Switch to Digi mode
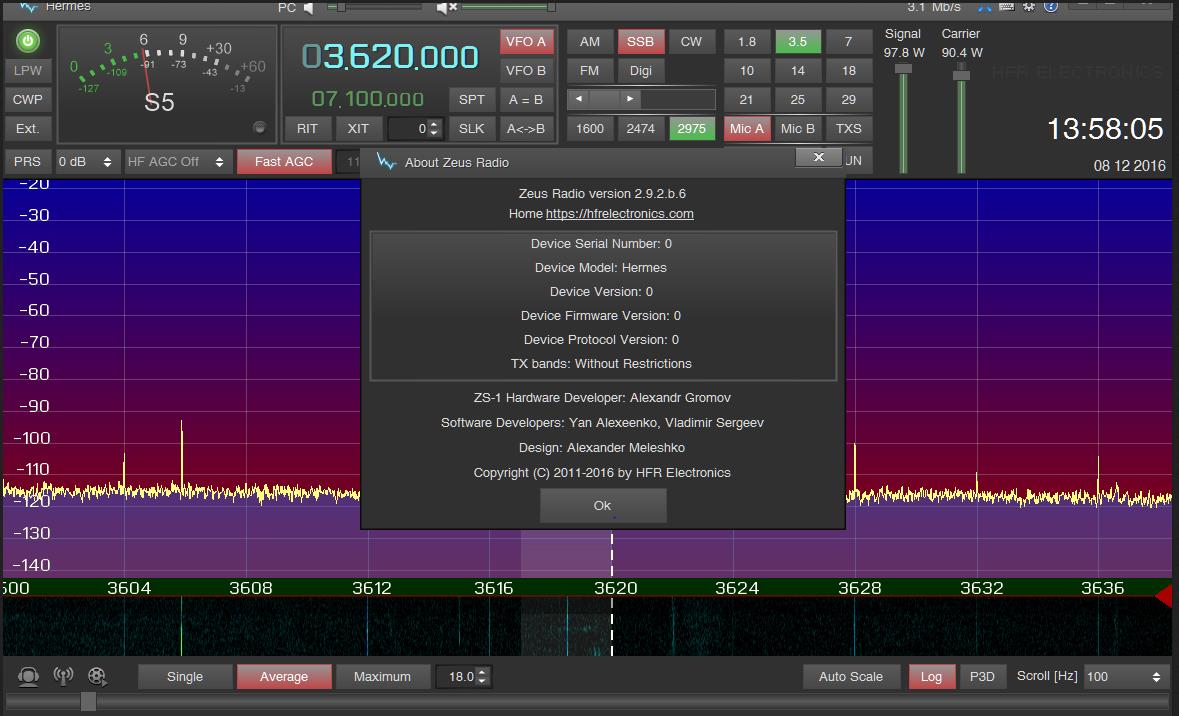 pyautogui.click(x=641, y=71)
